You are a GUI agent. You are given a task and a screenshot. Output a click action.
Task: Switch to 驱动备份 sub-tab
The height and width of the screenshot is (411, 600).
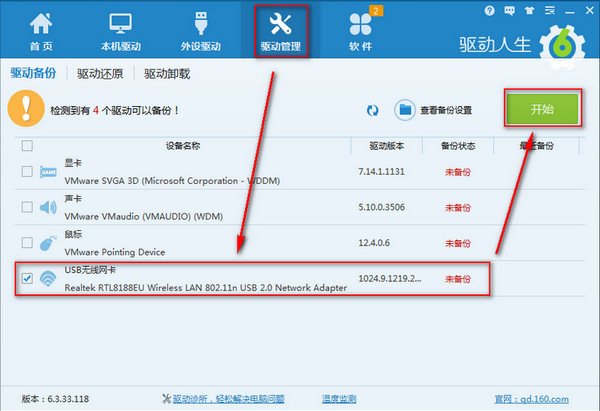point(33,73)
